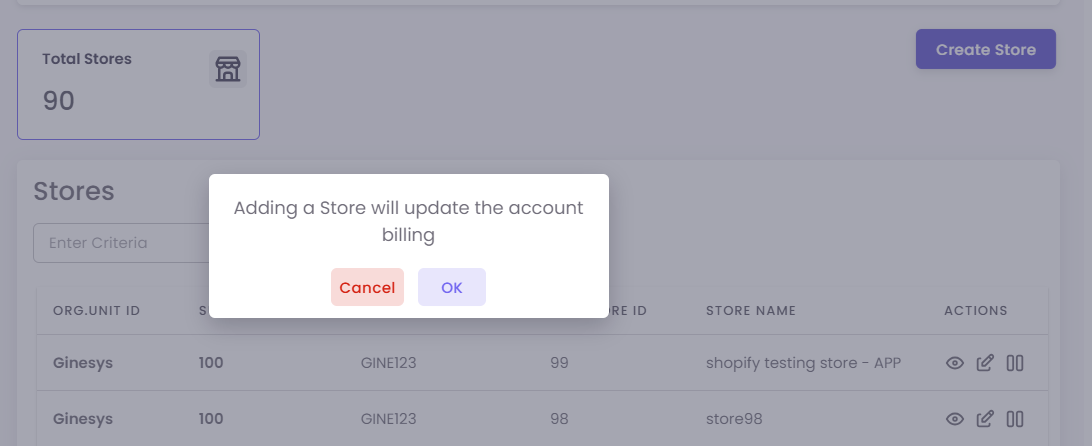The height and width of the screenshot is (446, 1092).
Task: Focus the Enter Criteria search field
Action: 120,243
